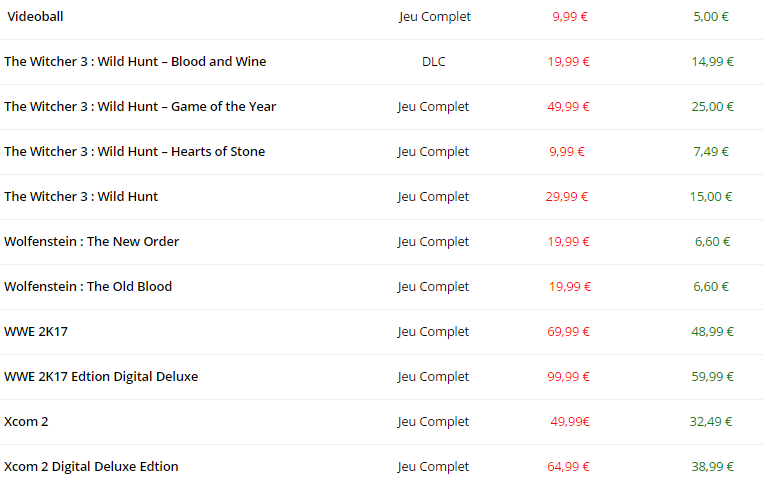Click Videoball's 5,00 € discounted price
Image resolution: width=763 pixels, height=483 pixels.
coord(710,16)
